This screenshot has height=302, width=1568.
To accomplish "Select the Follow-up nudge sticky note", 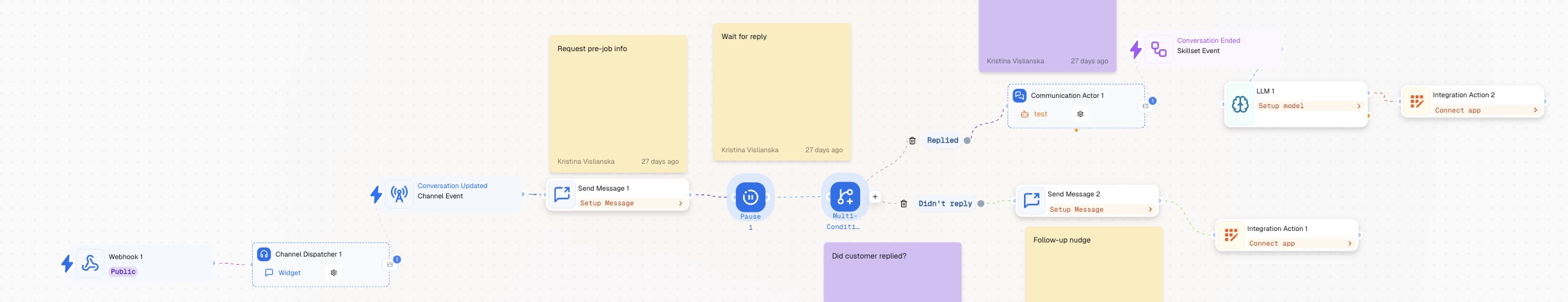I will pyautogui.click(x=1094, y=264).
